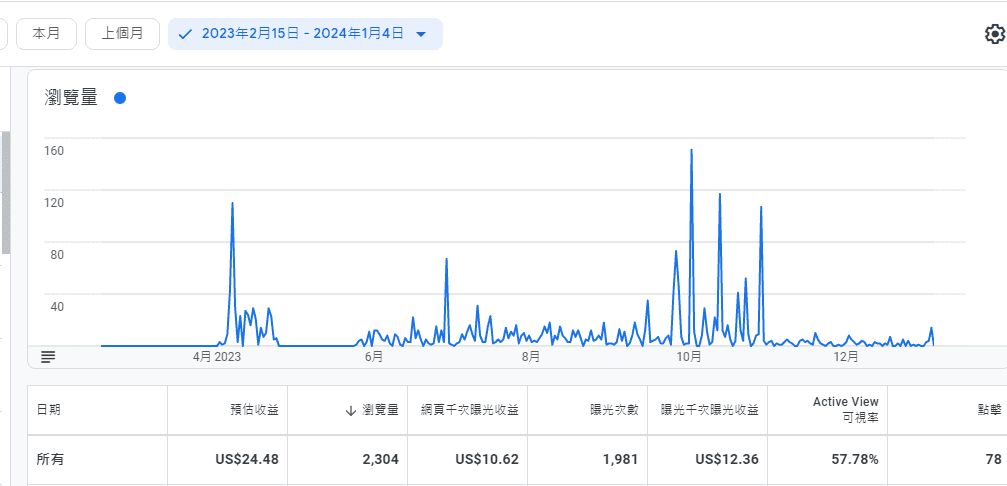Sort table by 預估收益 column
The width and height of the screenshot is (1007, 486).
254,410
